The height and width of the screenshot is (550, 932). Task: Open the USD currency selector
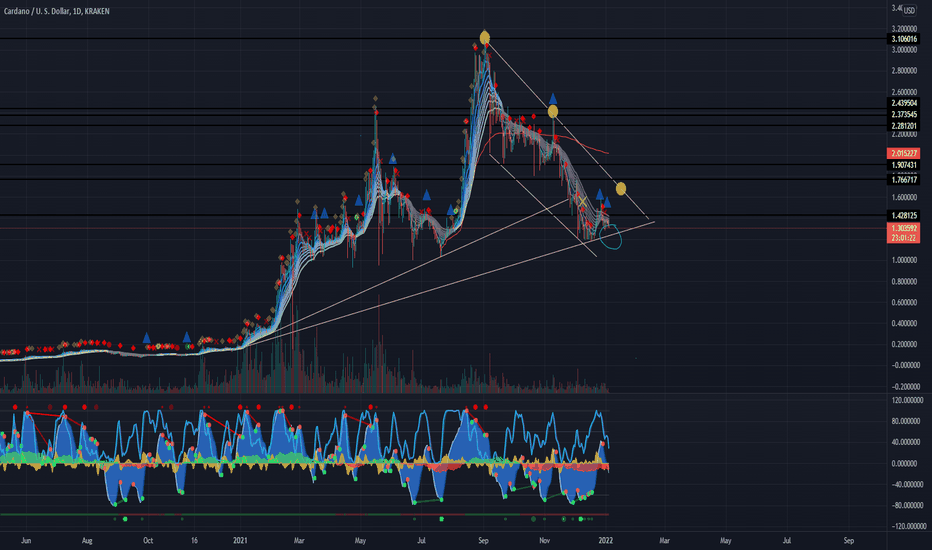tap(909, 11)
